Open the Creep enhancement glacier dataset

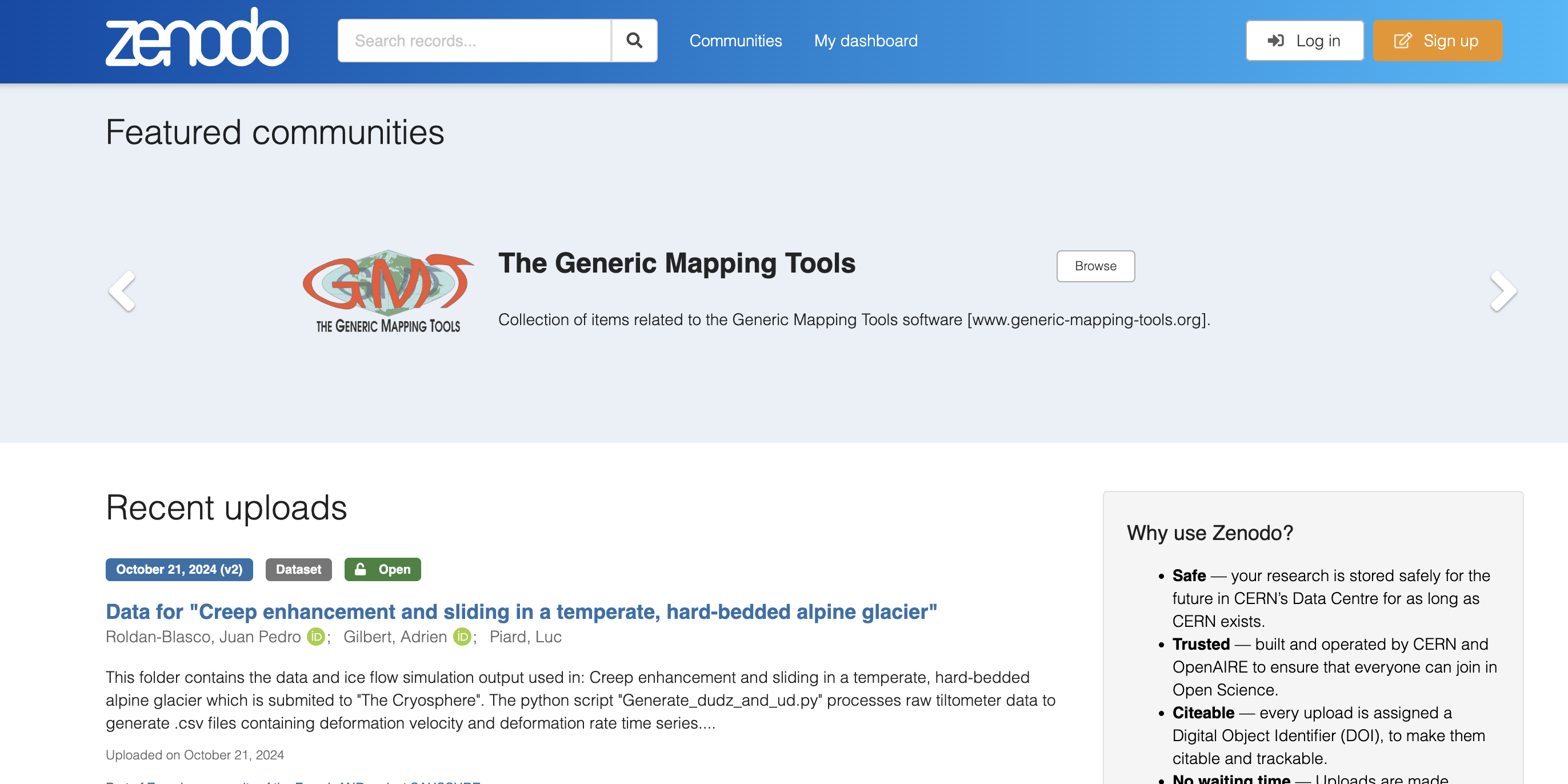521,611
